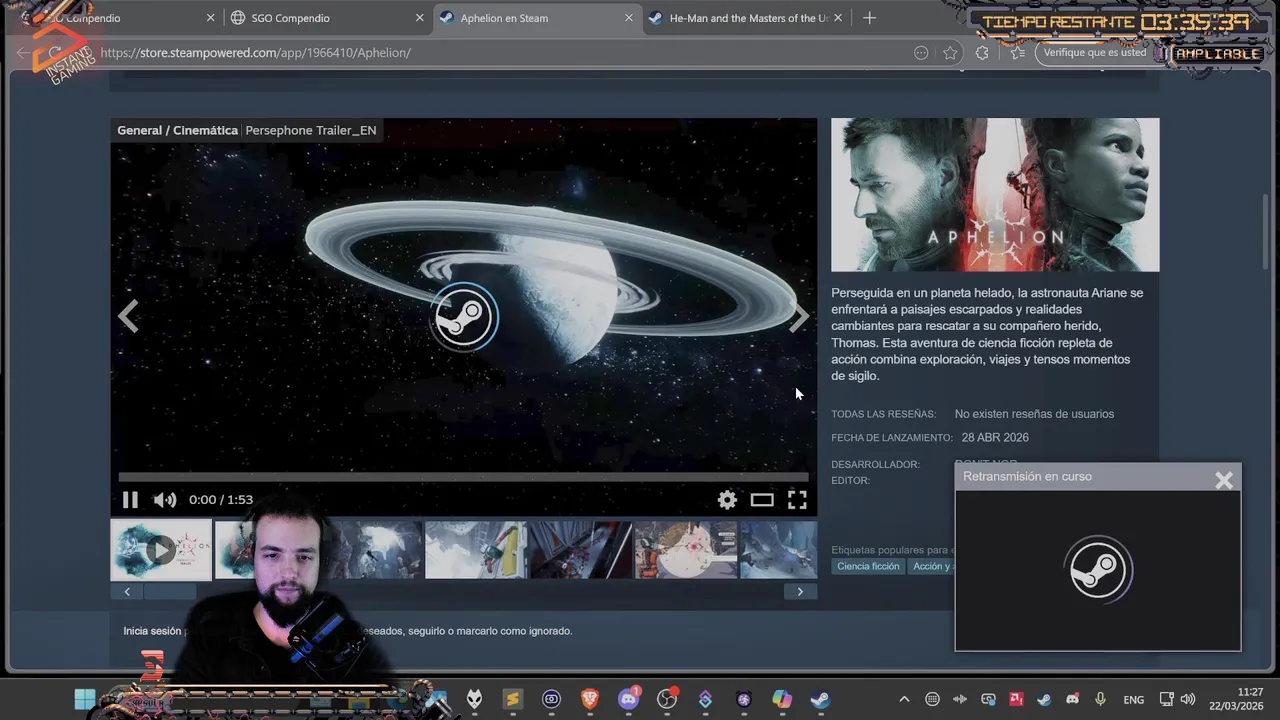Open the Steam taskbar icon
This screenshot has width=1280, height=720.
click(x=820, y=700)
